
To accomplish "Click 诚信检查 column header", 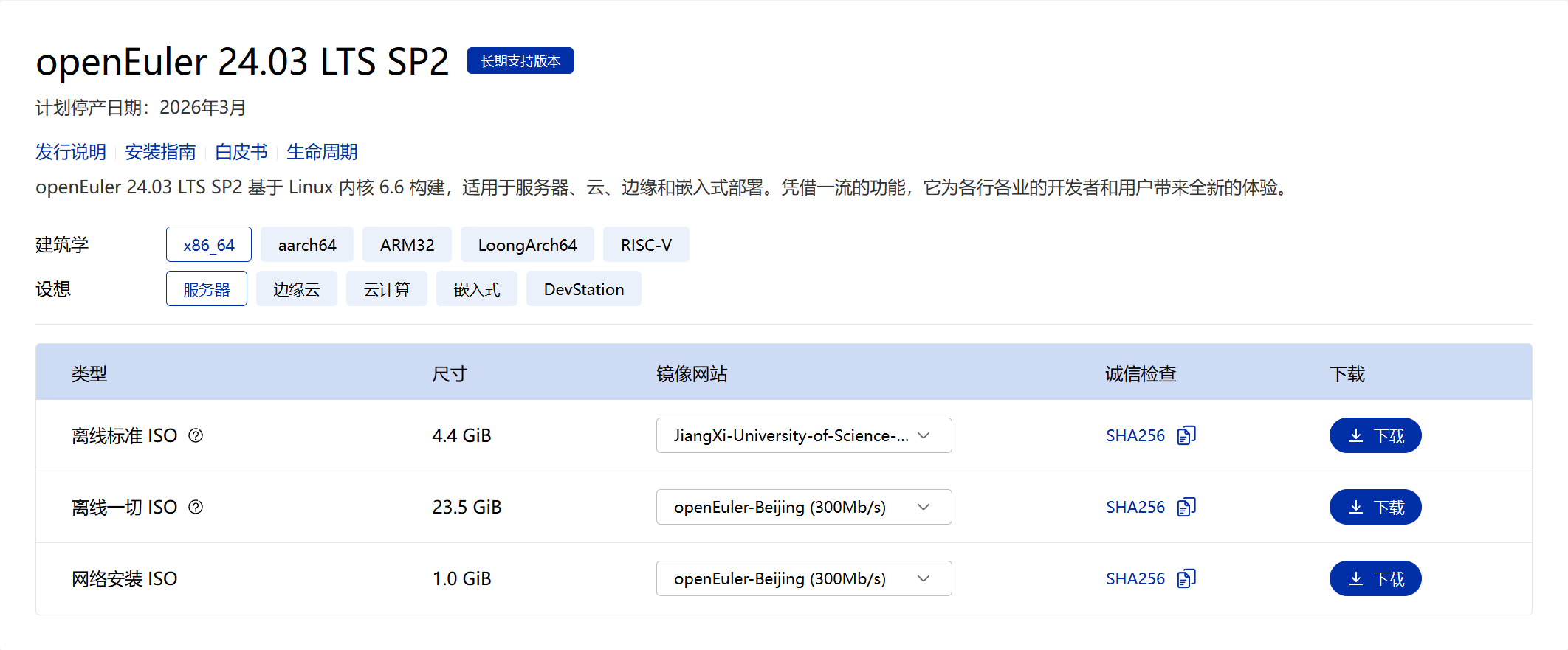I will pos(1141,374).
